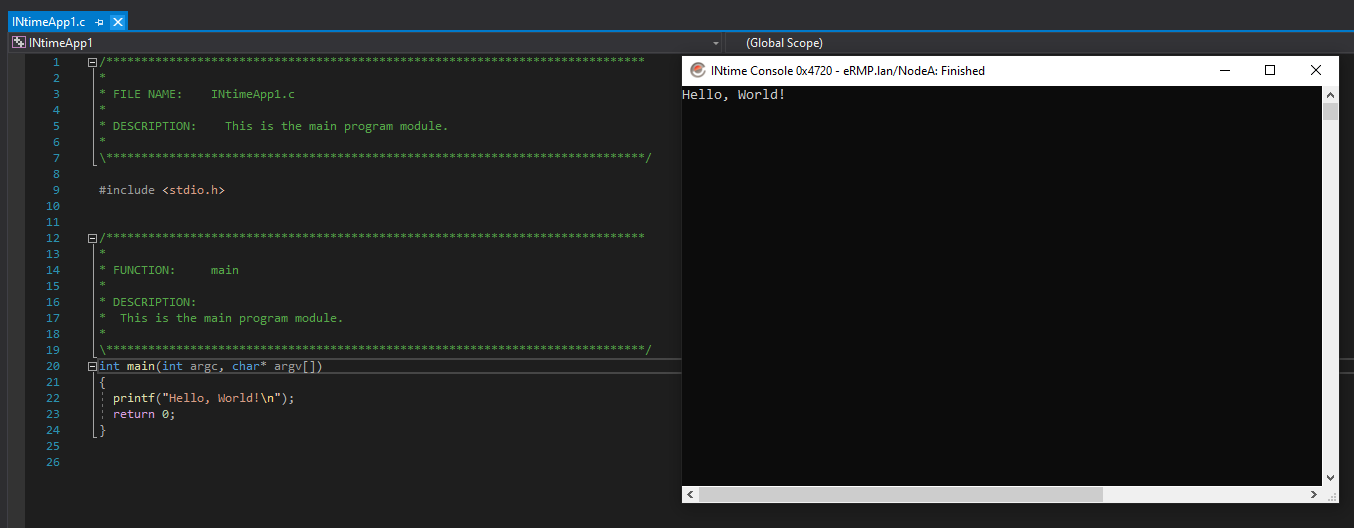
Task: Click the FILE NAME: INtimeApp1.c comment
Action: click(197, 94)
